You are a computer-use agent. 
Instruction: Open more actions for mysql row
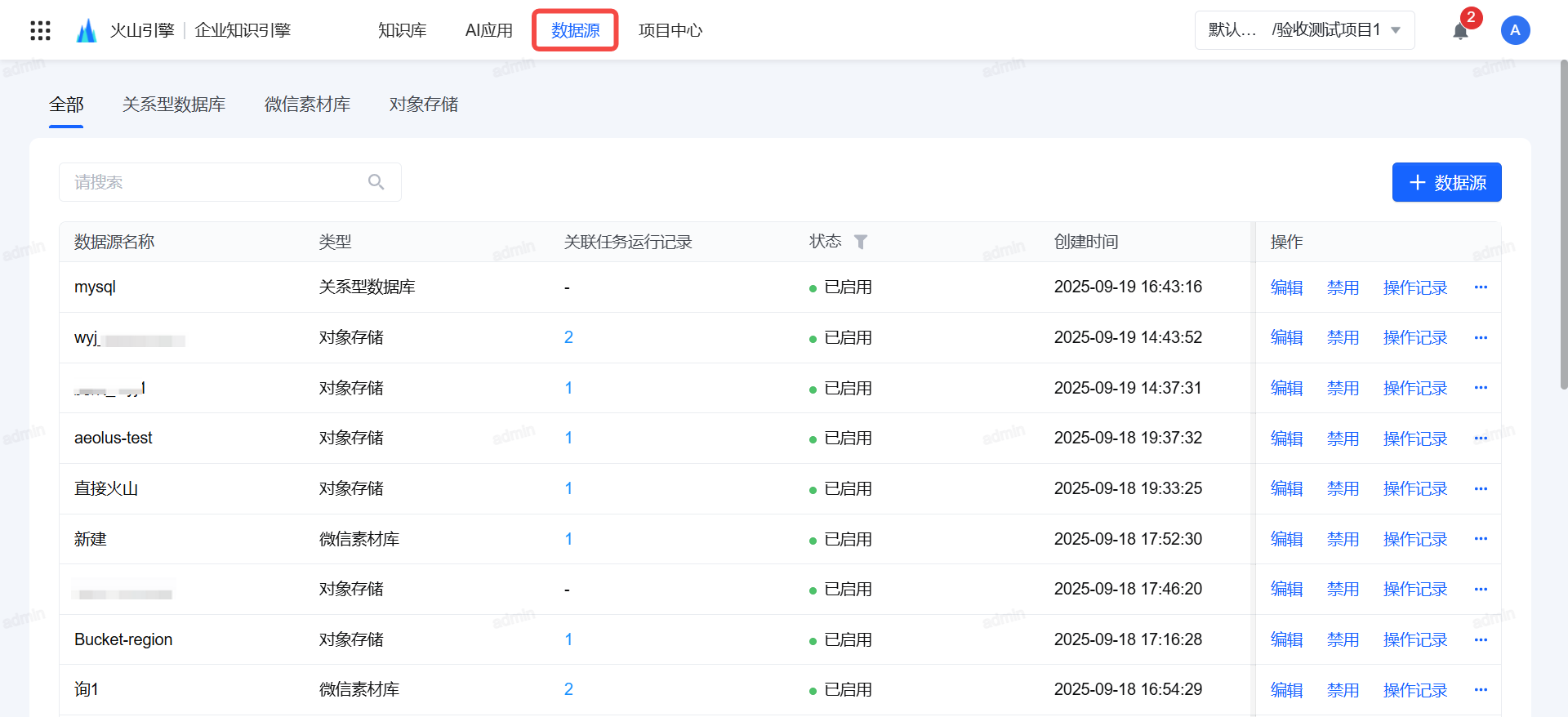(x=1481, y=287)
